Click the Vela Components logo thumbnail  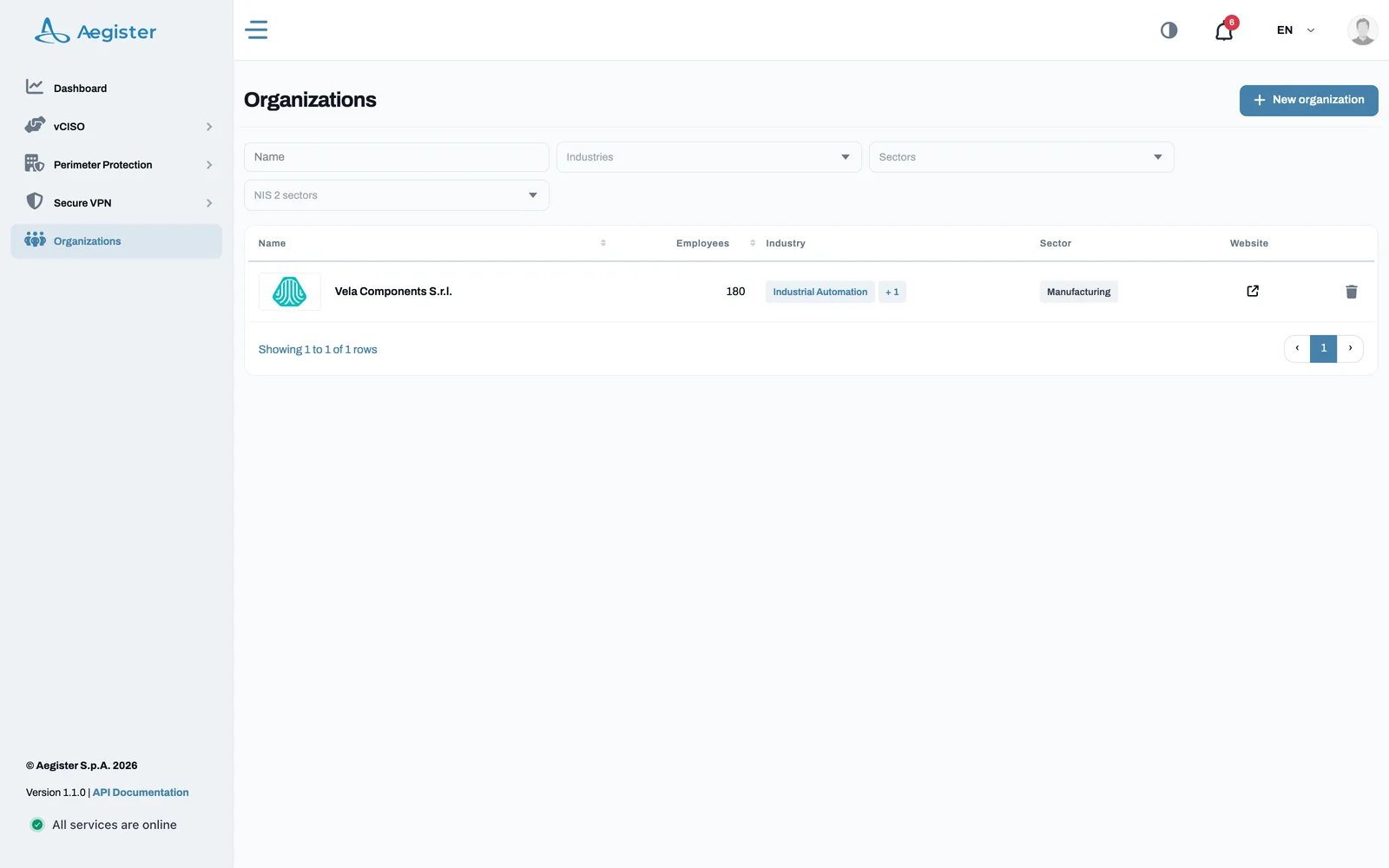[x=290, y=292]
